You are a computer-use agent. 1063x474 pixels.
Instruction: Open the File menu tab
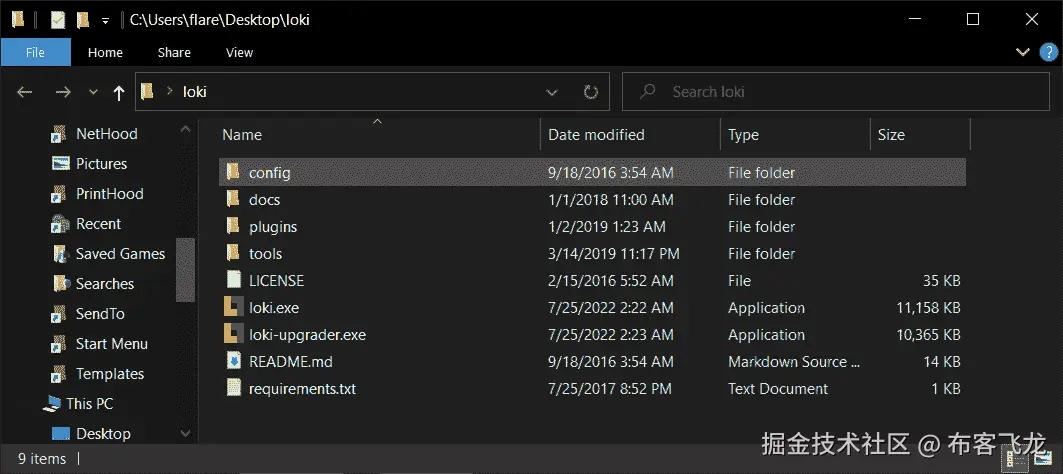35,52
